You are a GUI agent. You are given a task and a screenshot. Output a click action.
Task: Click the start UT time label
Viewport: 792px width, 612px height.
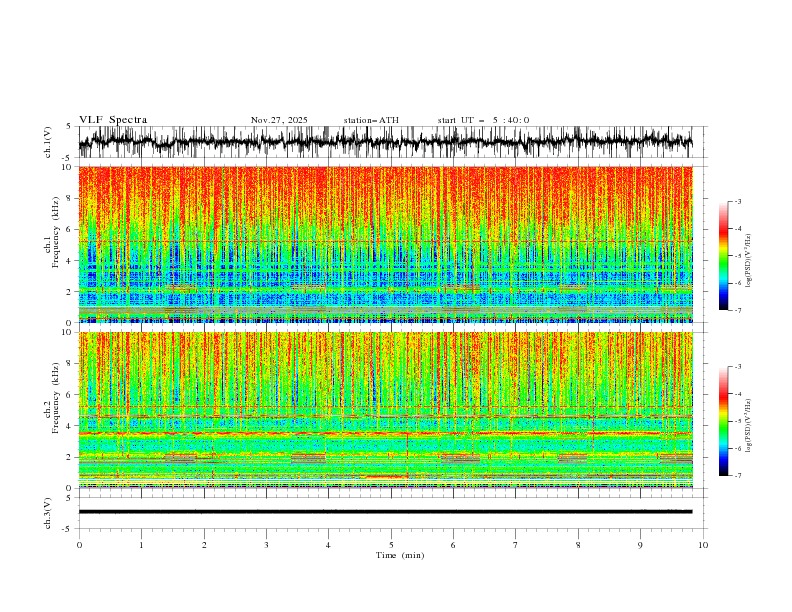coord(483,120)
